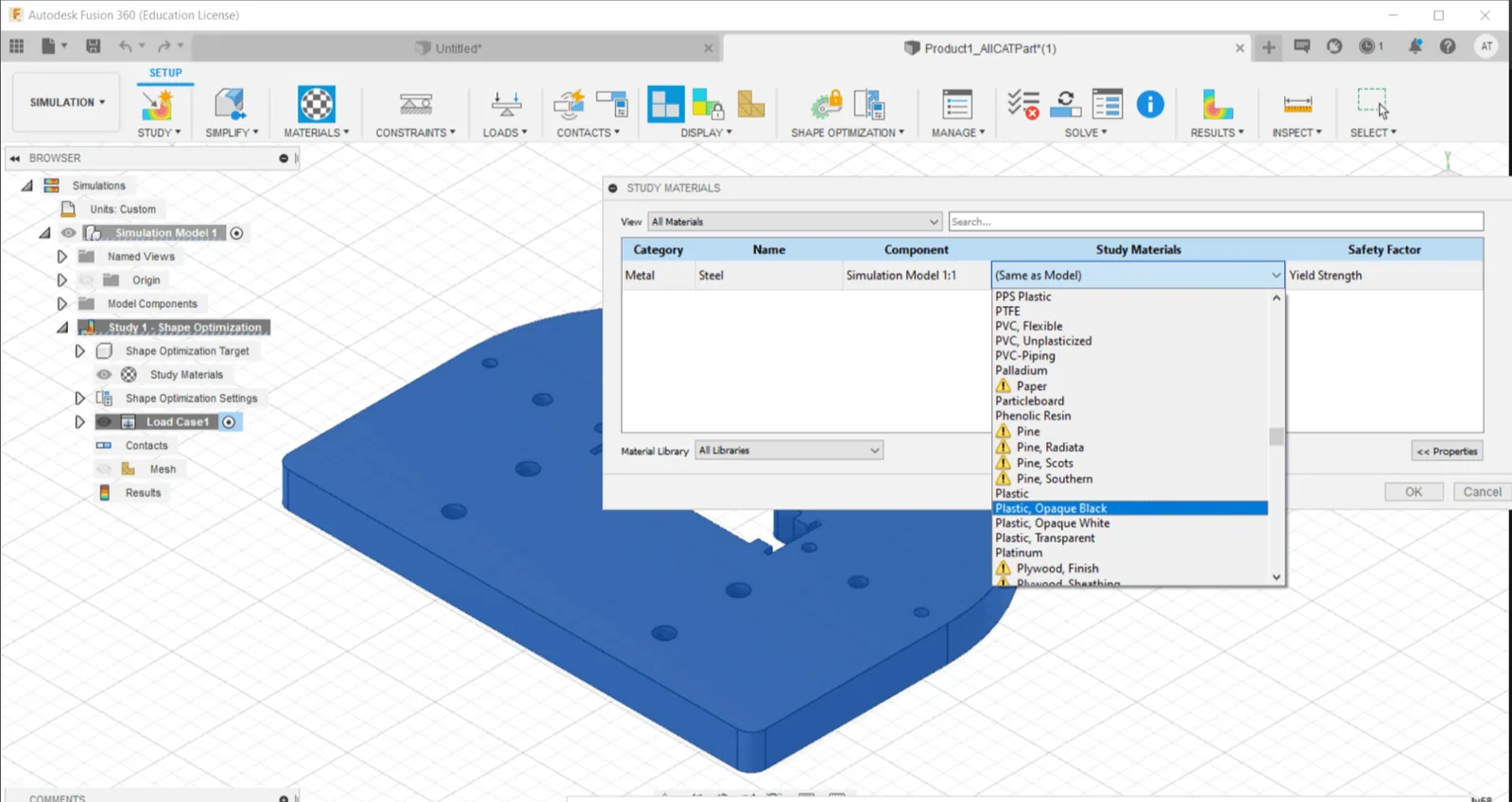Toggle visibility eye of Mesh node
Viewport: 1512px width, 802px height.
104,469
